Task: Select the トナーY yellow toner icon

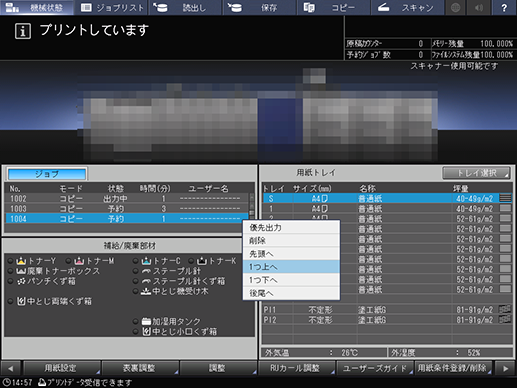Action: coord(21,261)
